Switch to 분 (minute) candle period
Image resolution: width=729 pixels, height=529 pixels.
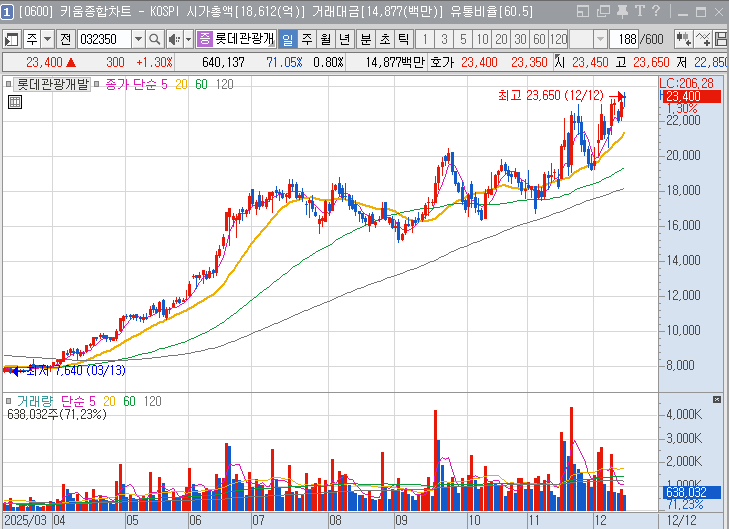364,39
